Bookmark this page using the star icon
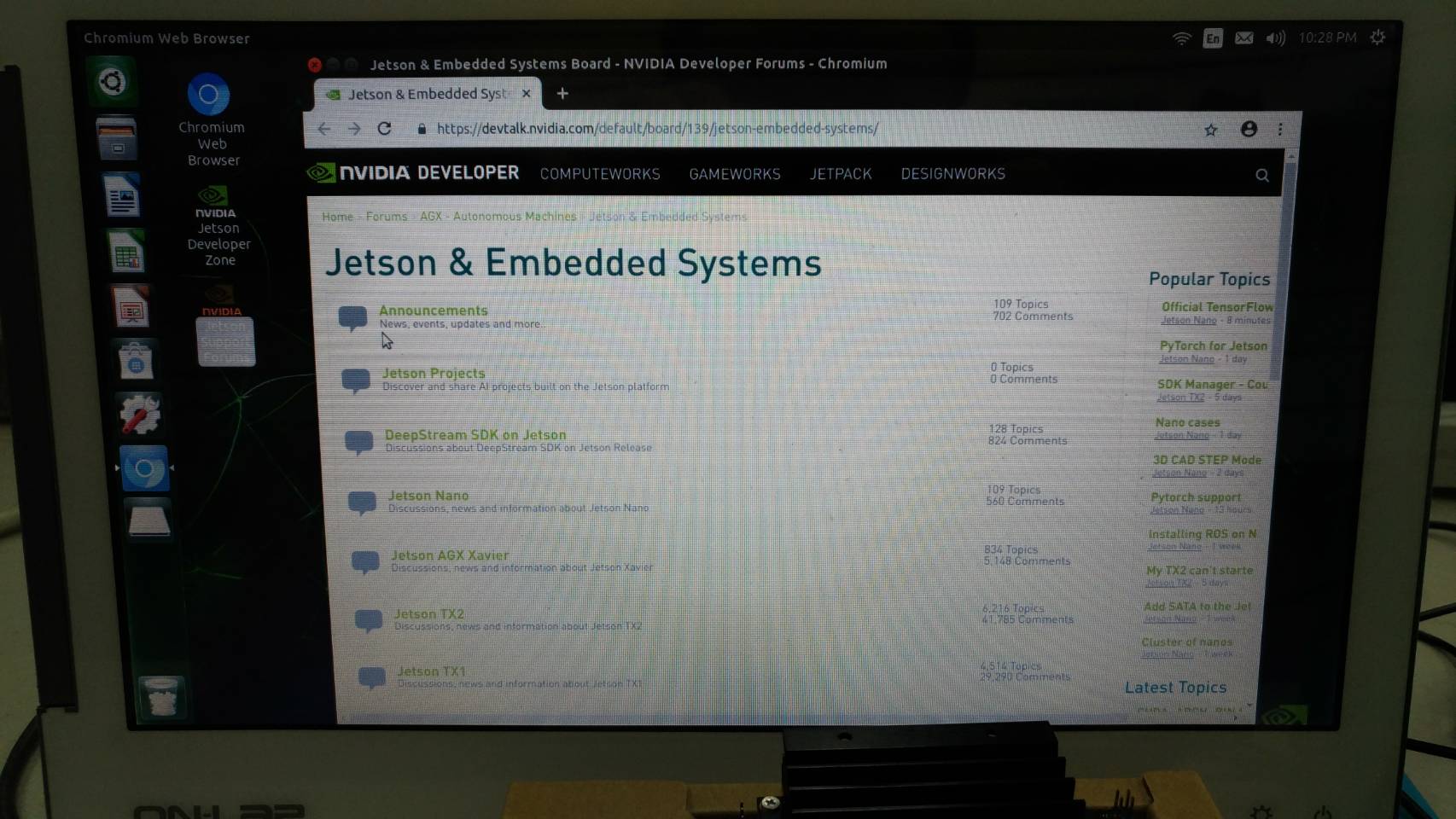Viewport: 1456px width, 819px height. click(1210, 129)
